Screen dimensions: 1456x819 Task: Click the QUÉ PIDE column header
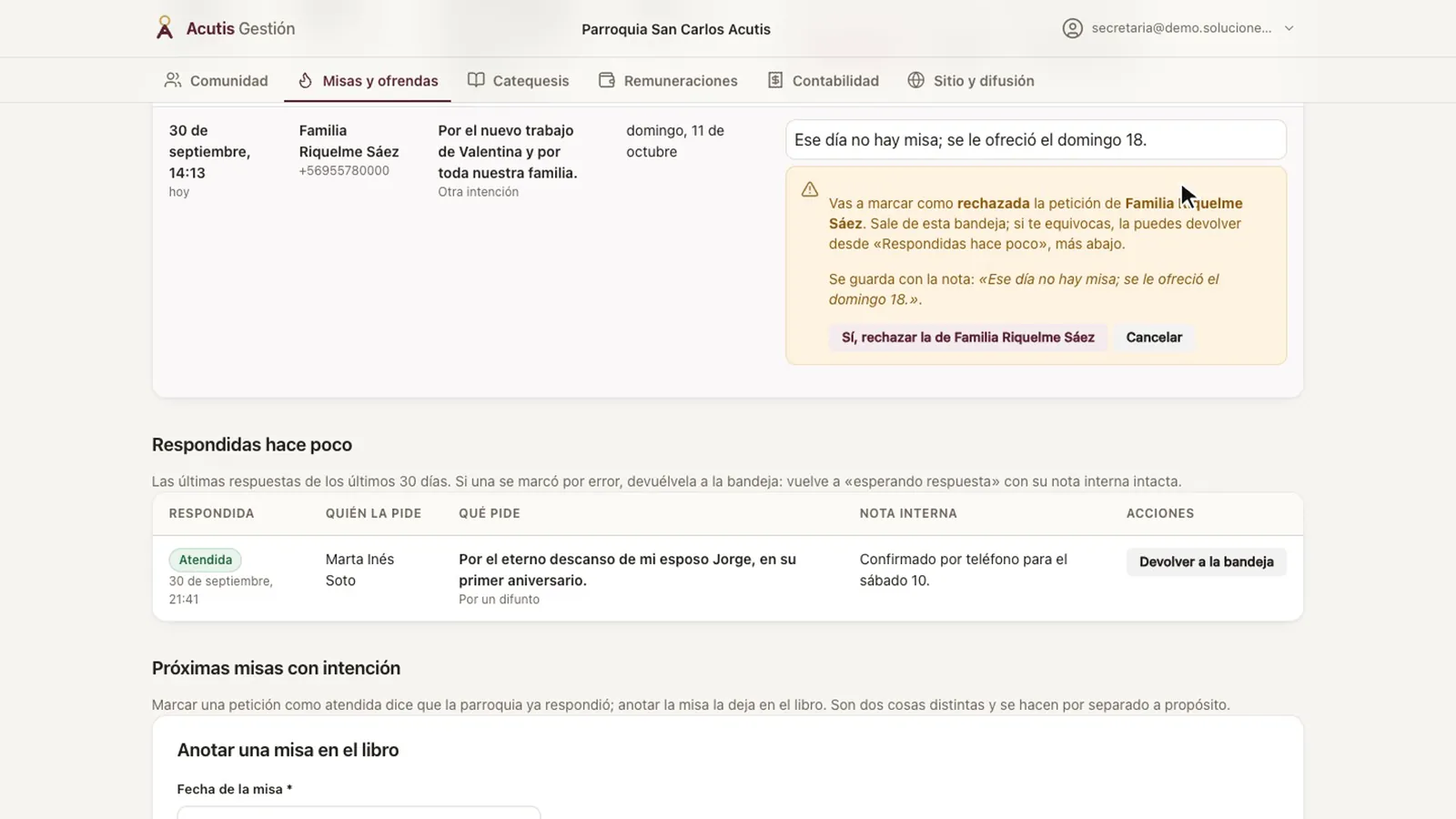tap(490, 513)
